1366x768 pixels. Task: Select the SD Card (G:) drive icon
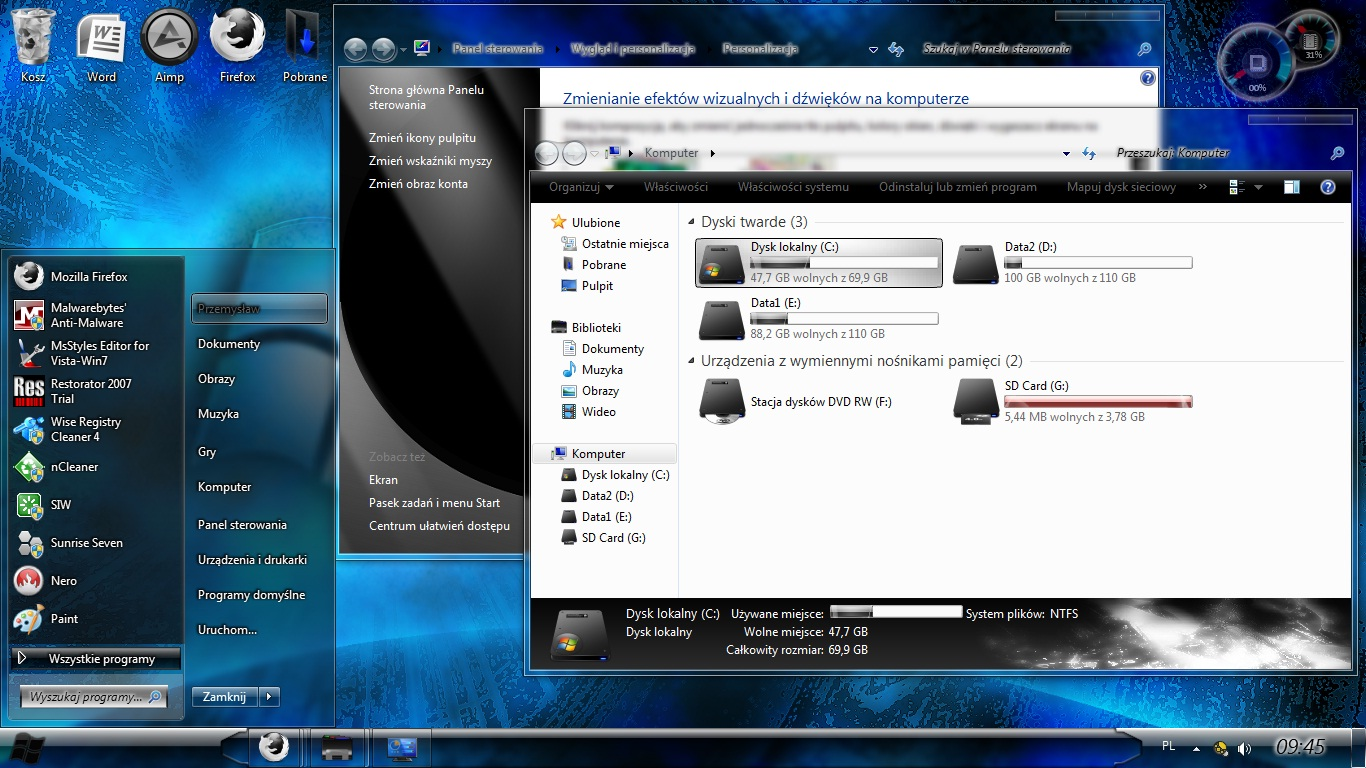pos(975,401)
